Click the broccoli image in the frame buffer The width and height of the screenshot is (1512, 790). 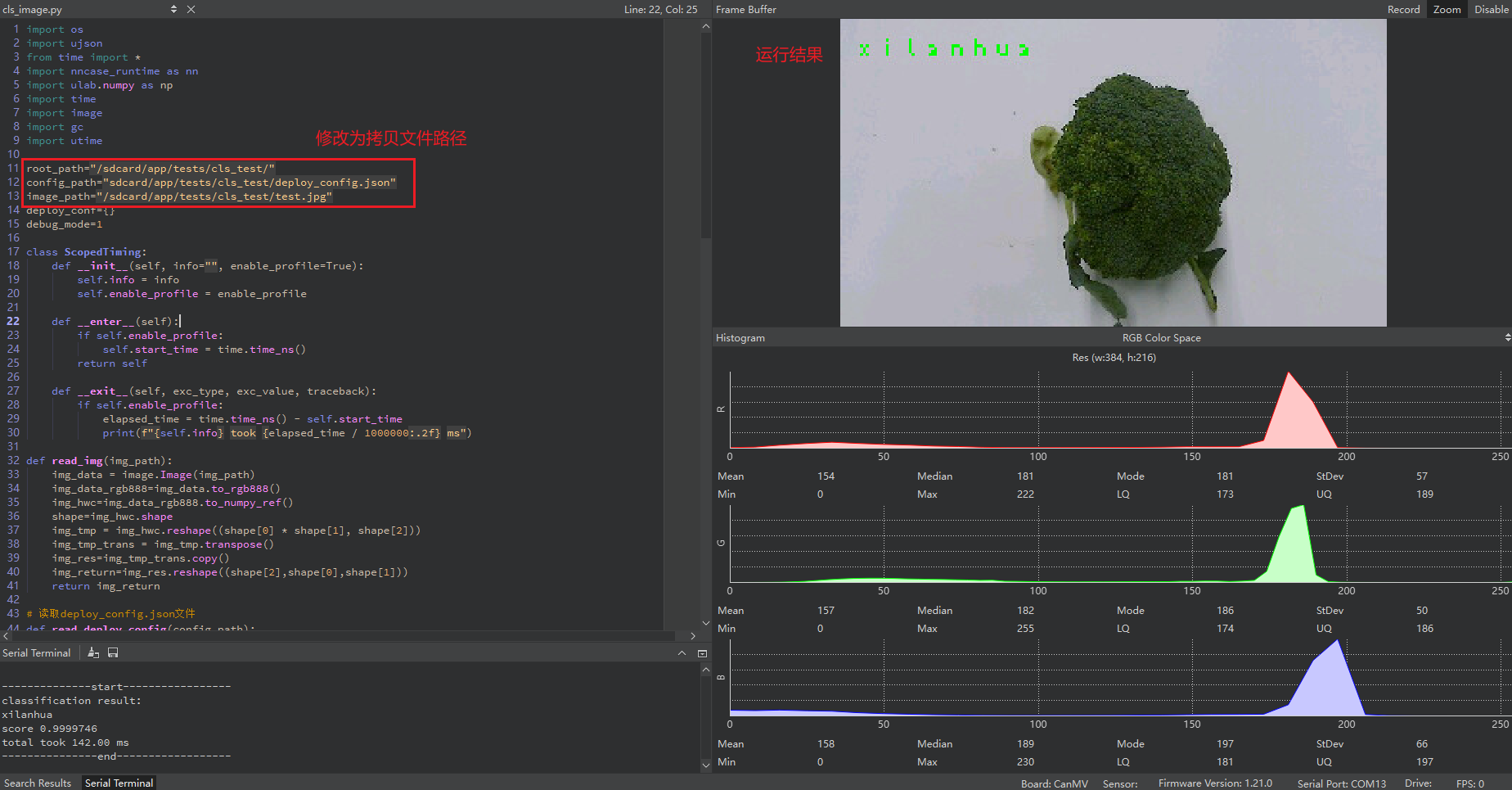pyautogui.click(x=1113, y=173)
